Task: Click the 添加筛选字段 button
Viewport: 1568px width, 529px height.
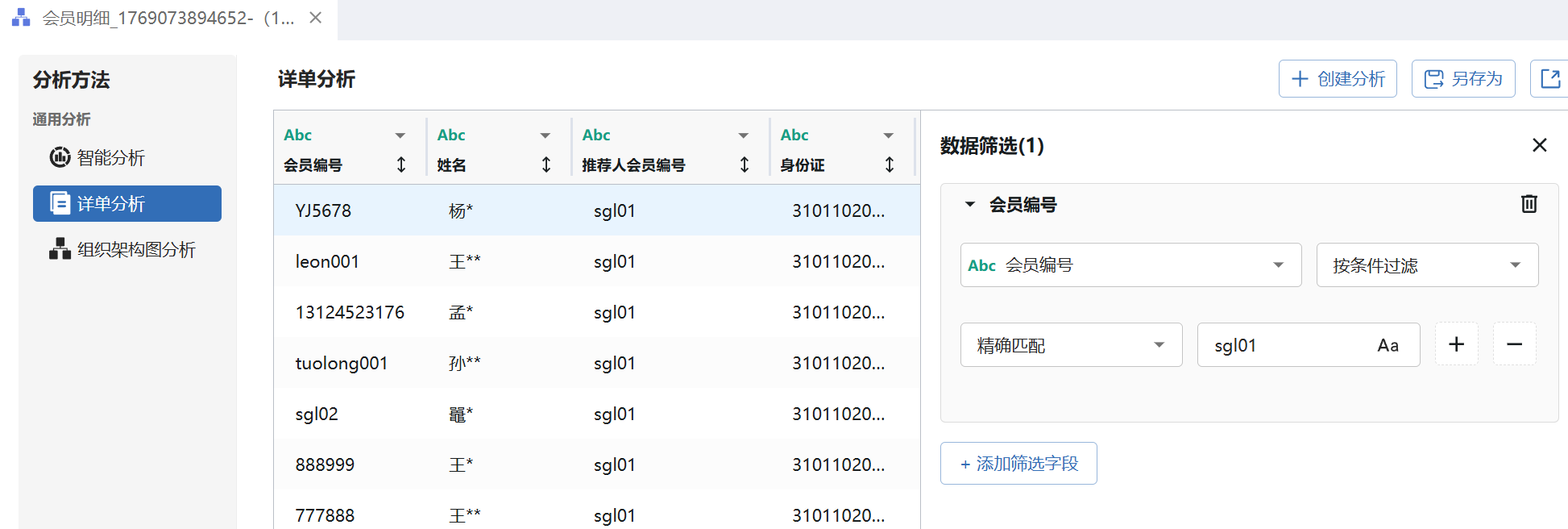Action: 1018,464
